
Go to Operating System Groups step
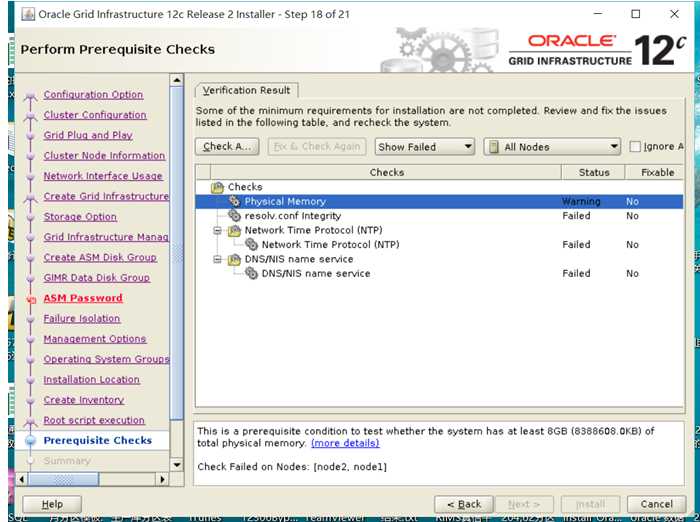coord(106,359)
